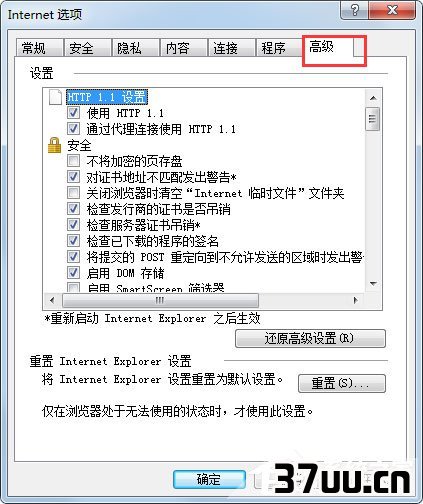
Task: Click the vertical scrollbar thumb in settings list
Action: [373, 119]
